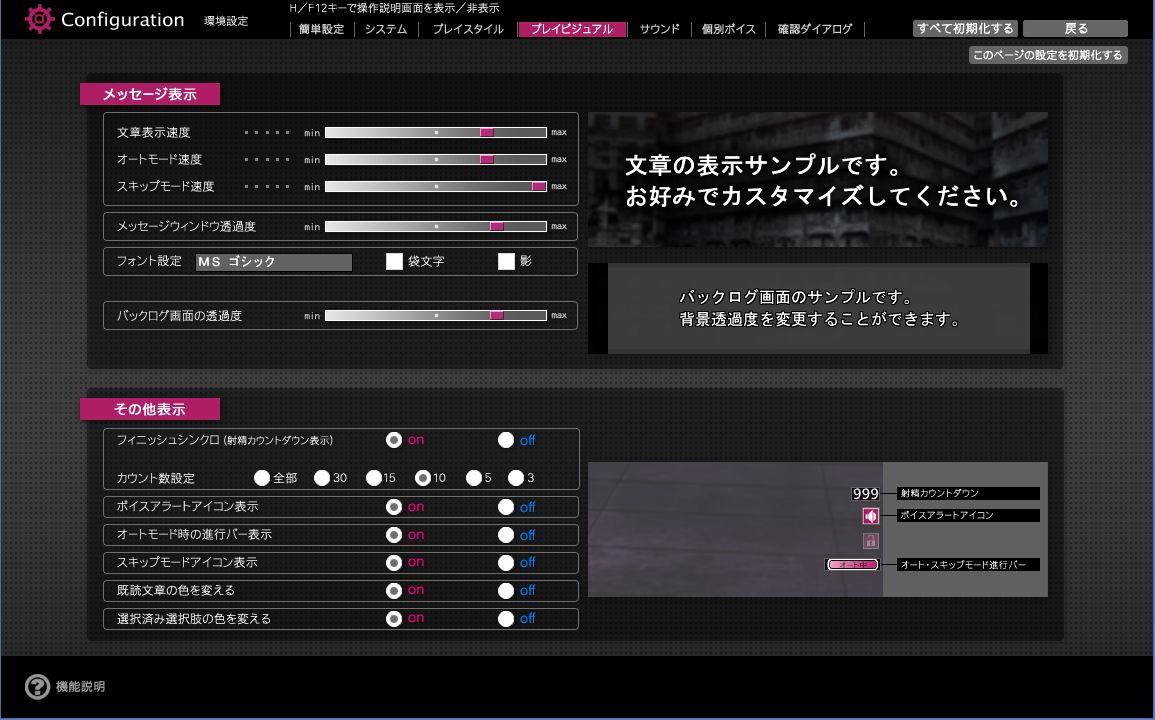Set フィニッシュシンクロ to off

tap(505, 440)
